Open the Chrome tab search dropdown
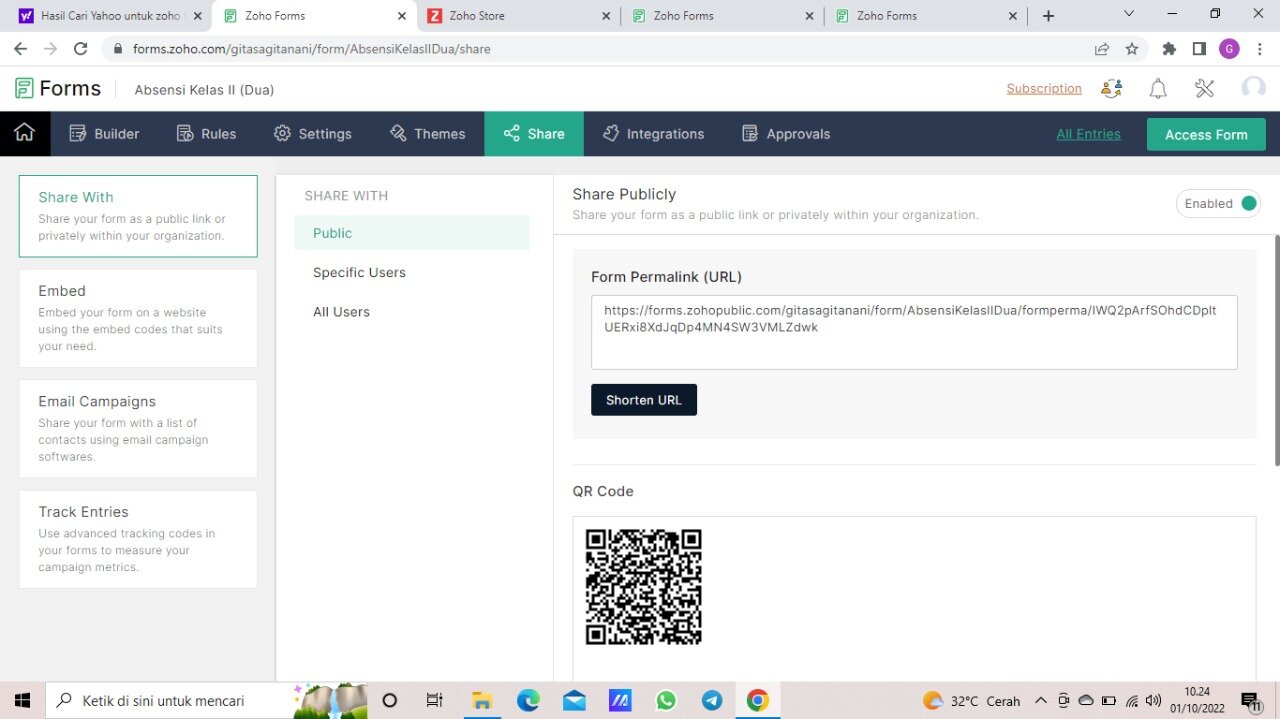This screenshot has height=719, width=1280. point(1129,14)
